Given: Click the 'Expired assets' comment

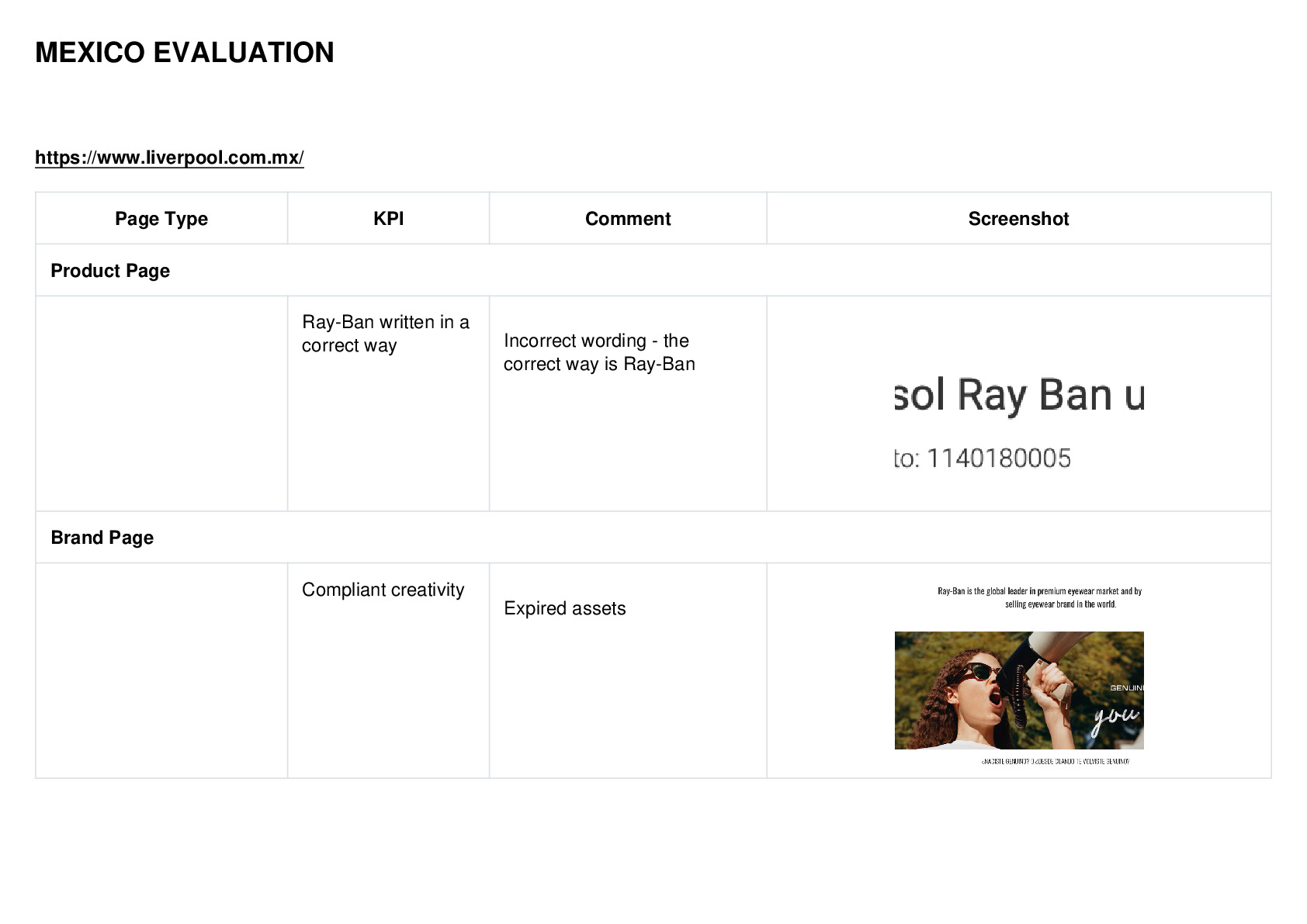Looking at the screenshot, I should 565,608.
